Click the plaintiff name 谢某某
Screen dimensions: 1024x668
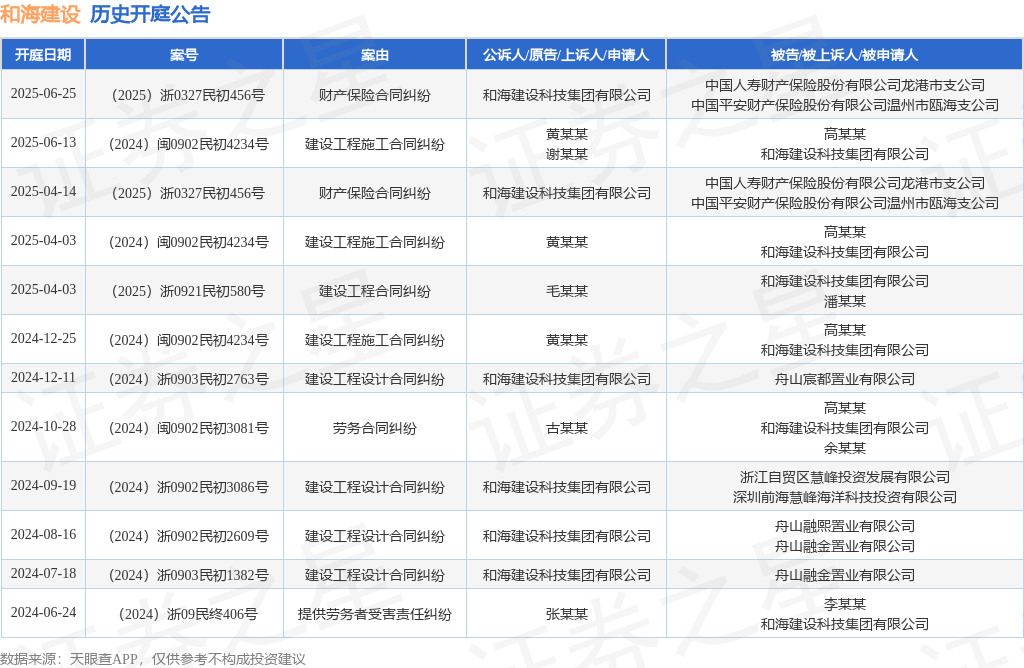pyautogui.click(x=567, y=154)
